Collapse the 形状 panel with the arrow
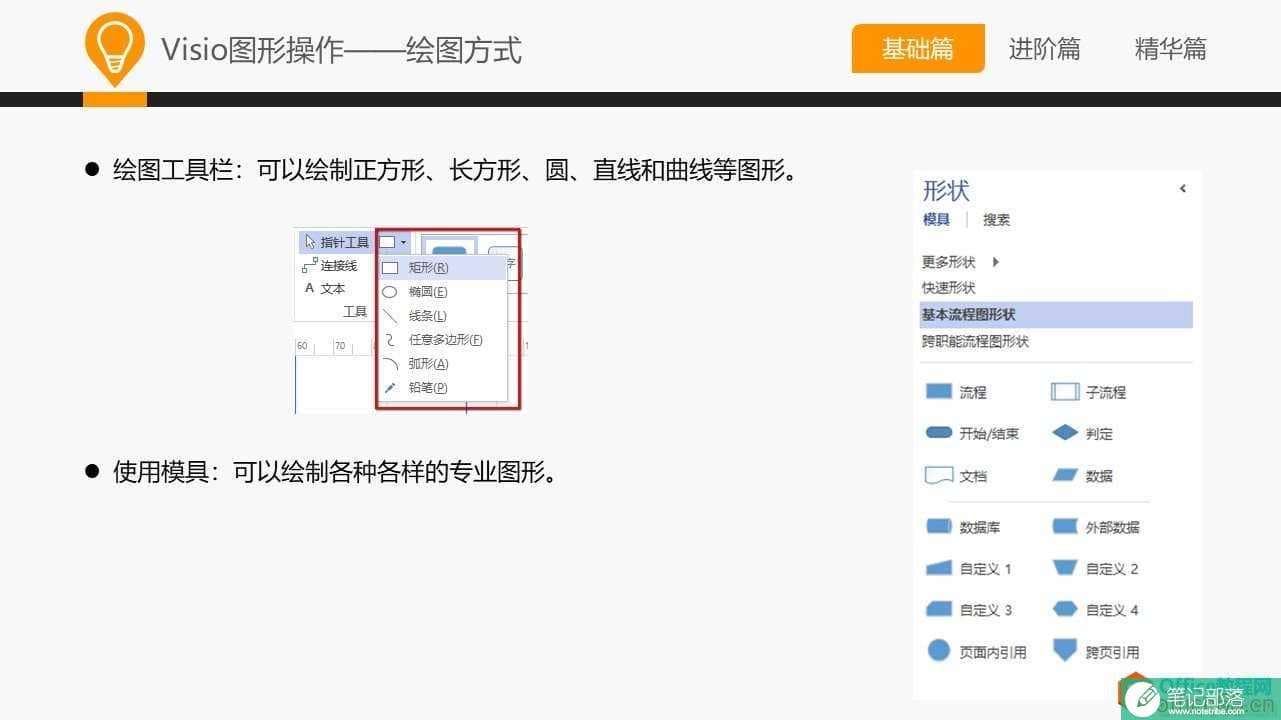 point(1183,188)
